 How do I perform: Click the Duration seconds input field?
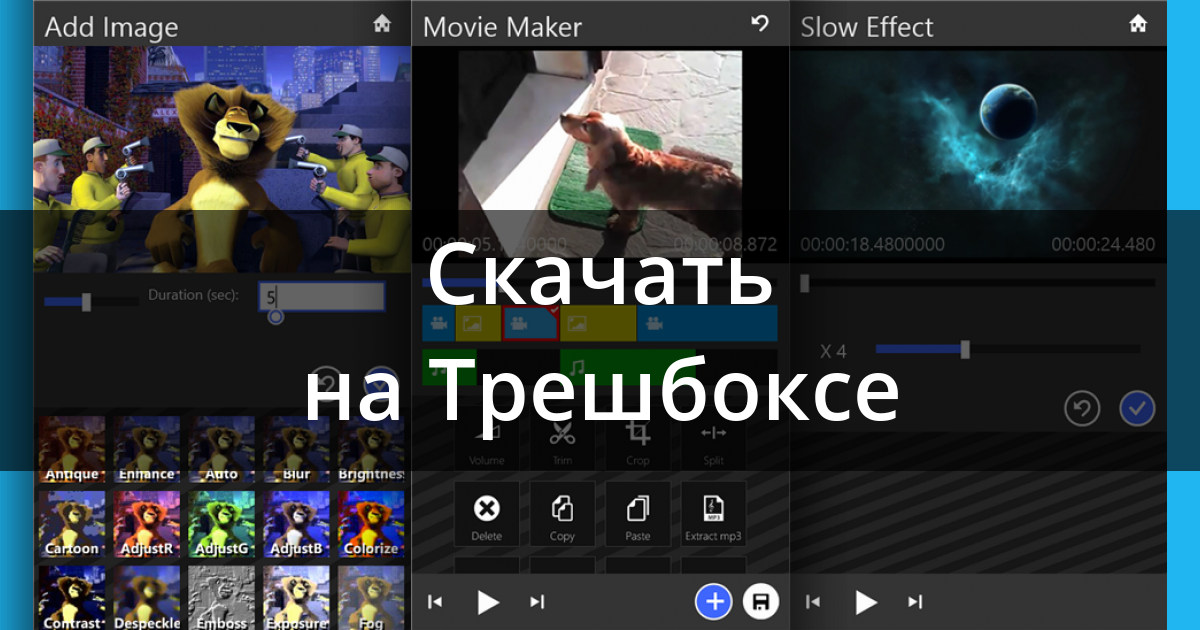click(322, 296)
